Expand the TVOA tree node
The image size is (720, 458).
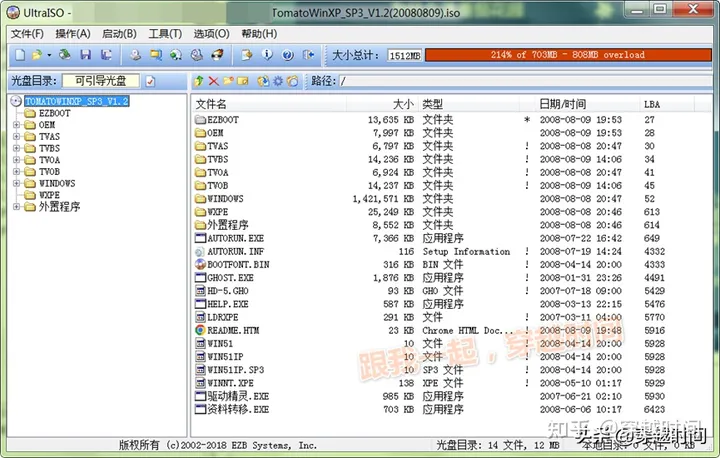[x=17, y=160]
